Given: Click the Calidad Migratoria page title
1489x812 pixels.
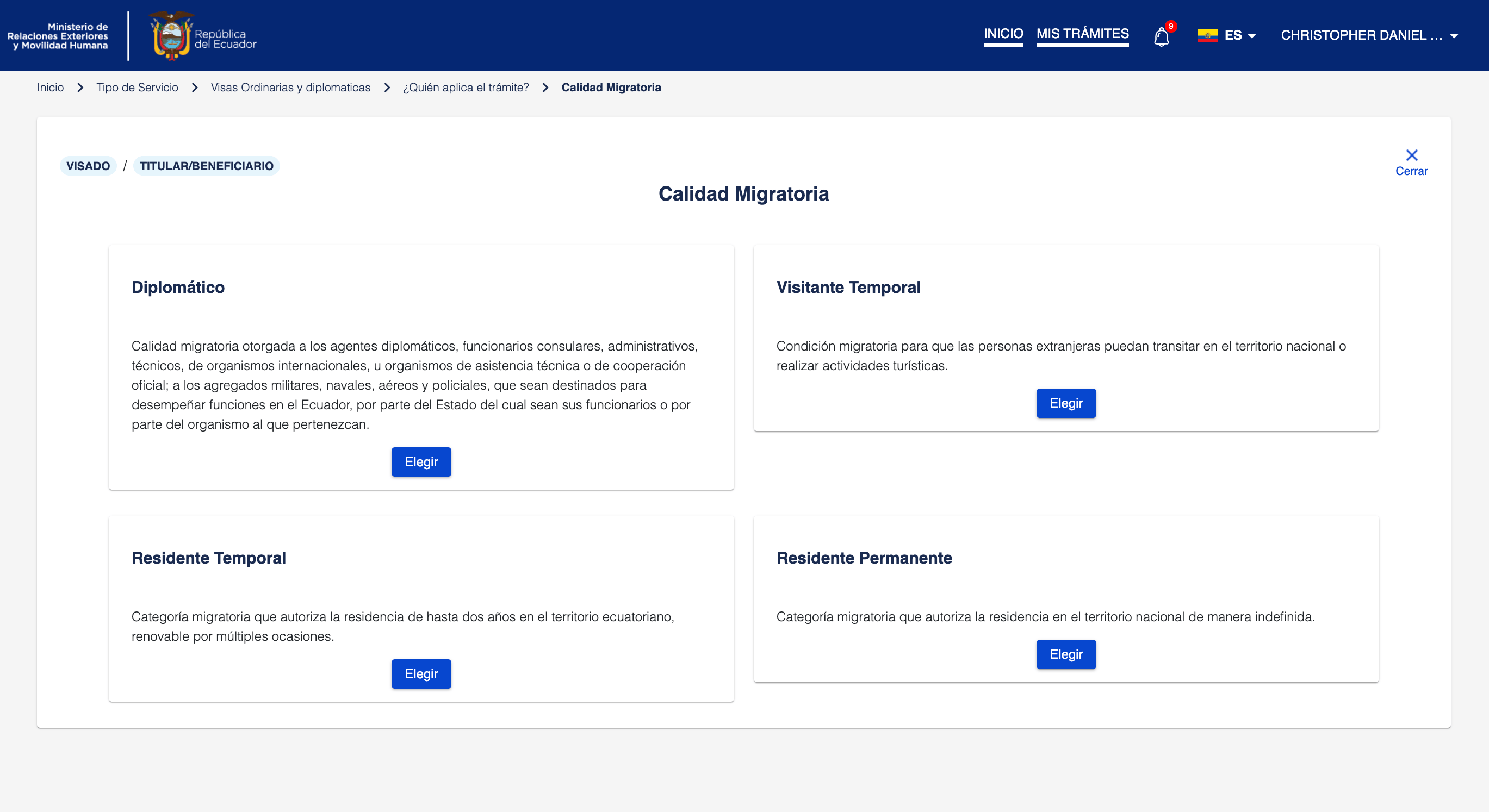Looking at the screenshot, I should pos(743,194).
